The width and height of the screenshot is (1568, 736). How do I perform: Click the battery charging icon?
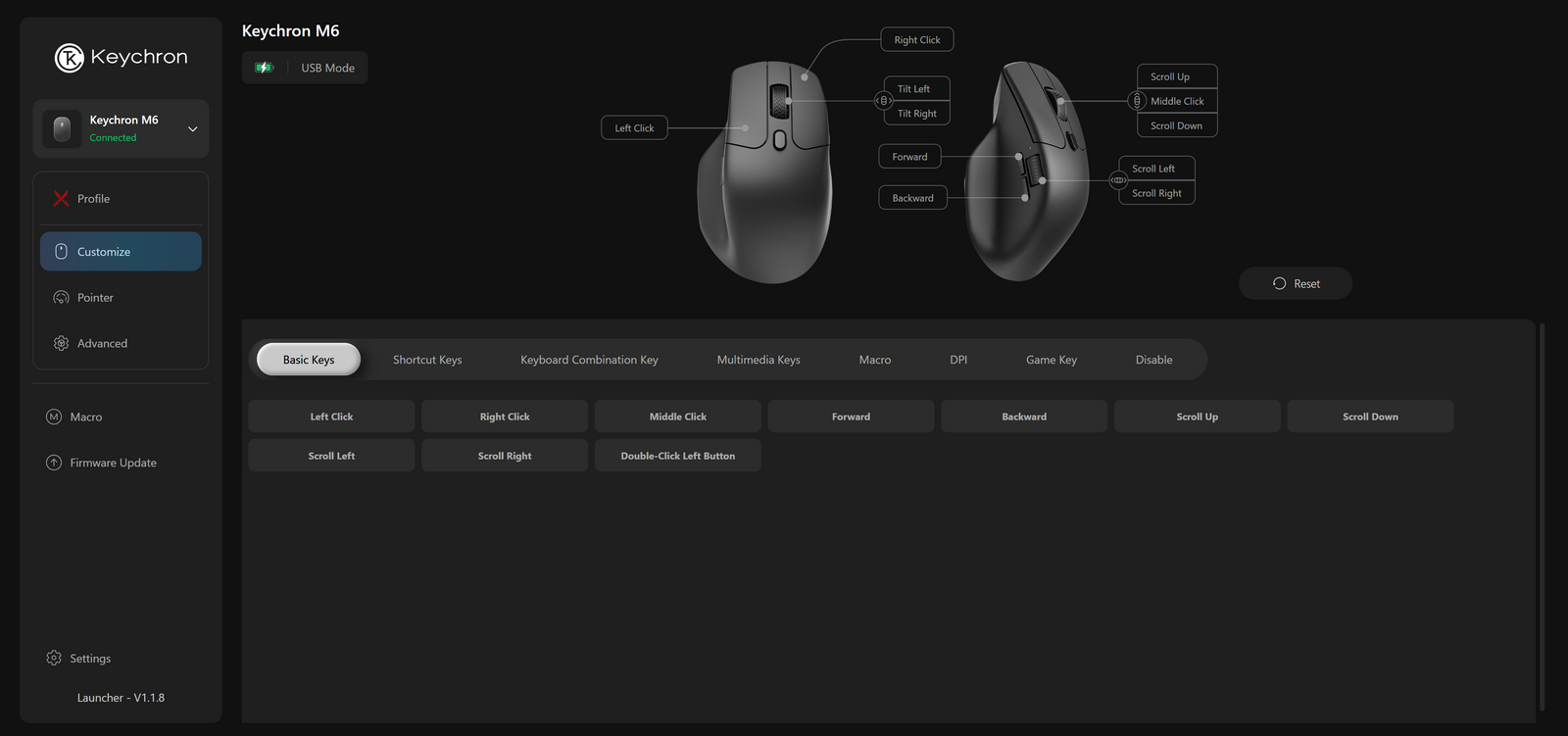264,68
